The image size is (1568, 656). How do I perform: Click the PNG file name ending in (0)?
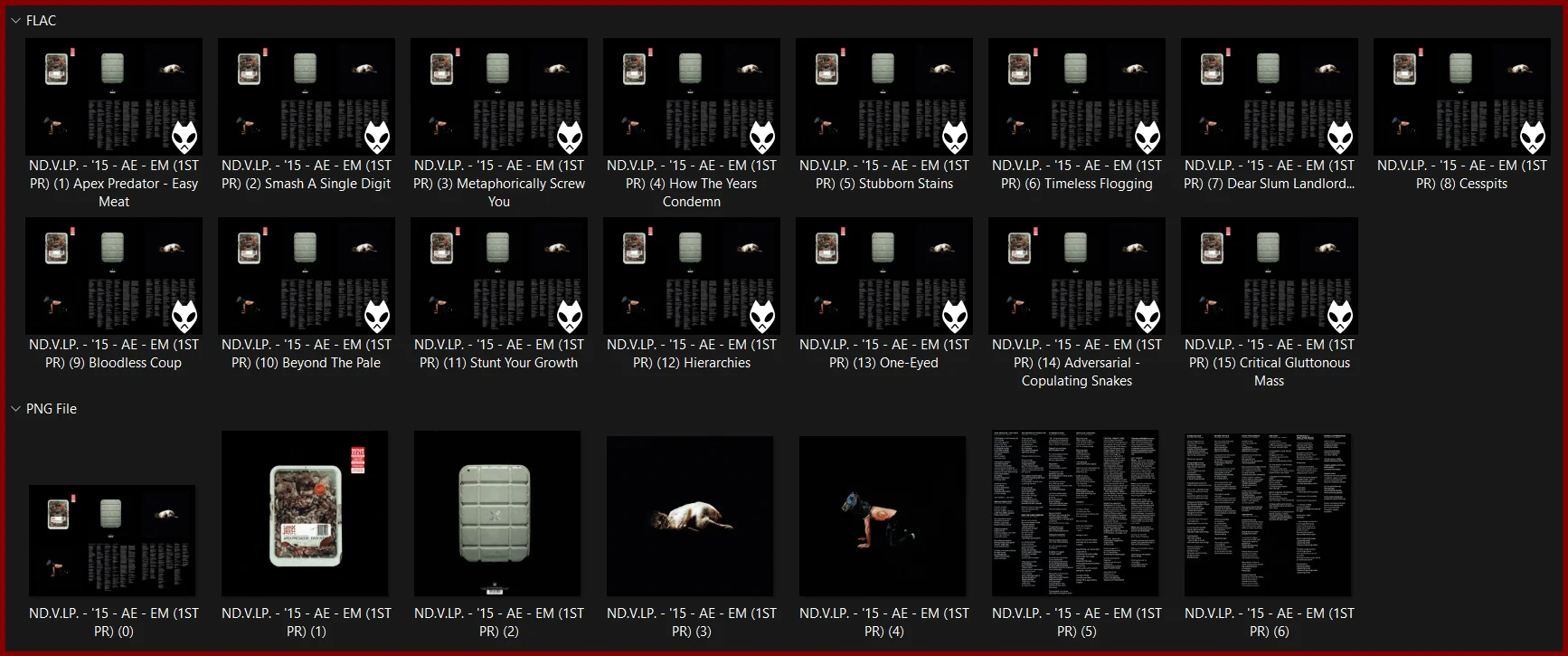pyautogui.click(x=114, y=623)
